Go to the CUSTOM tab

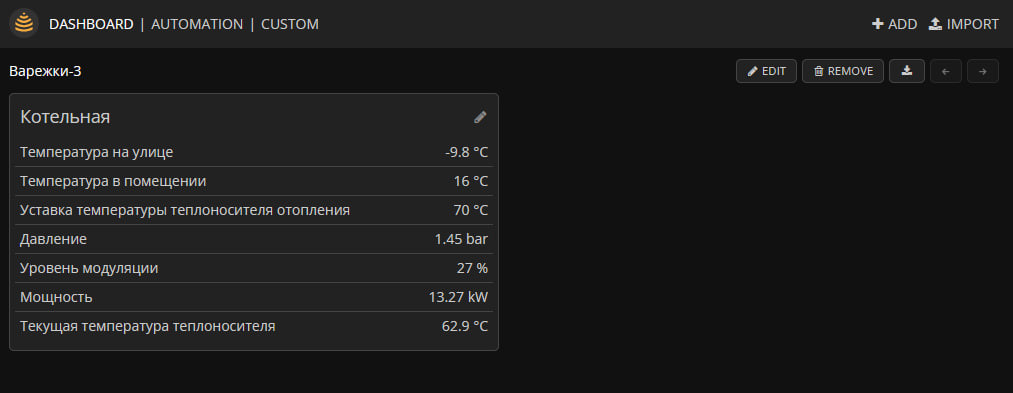(x=289, y=24)
